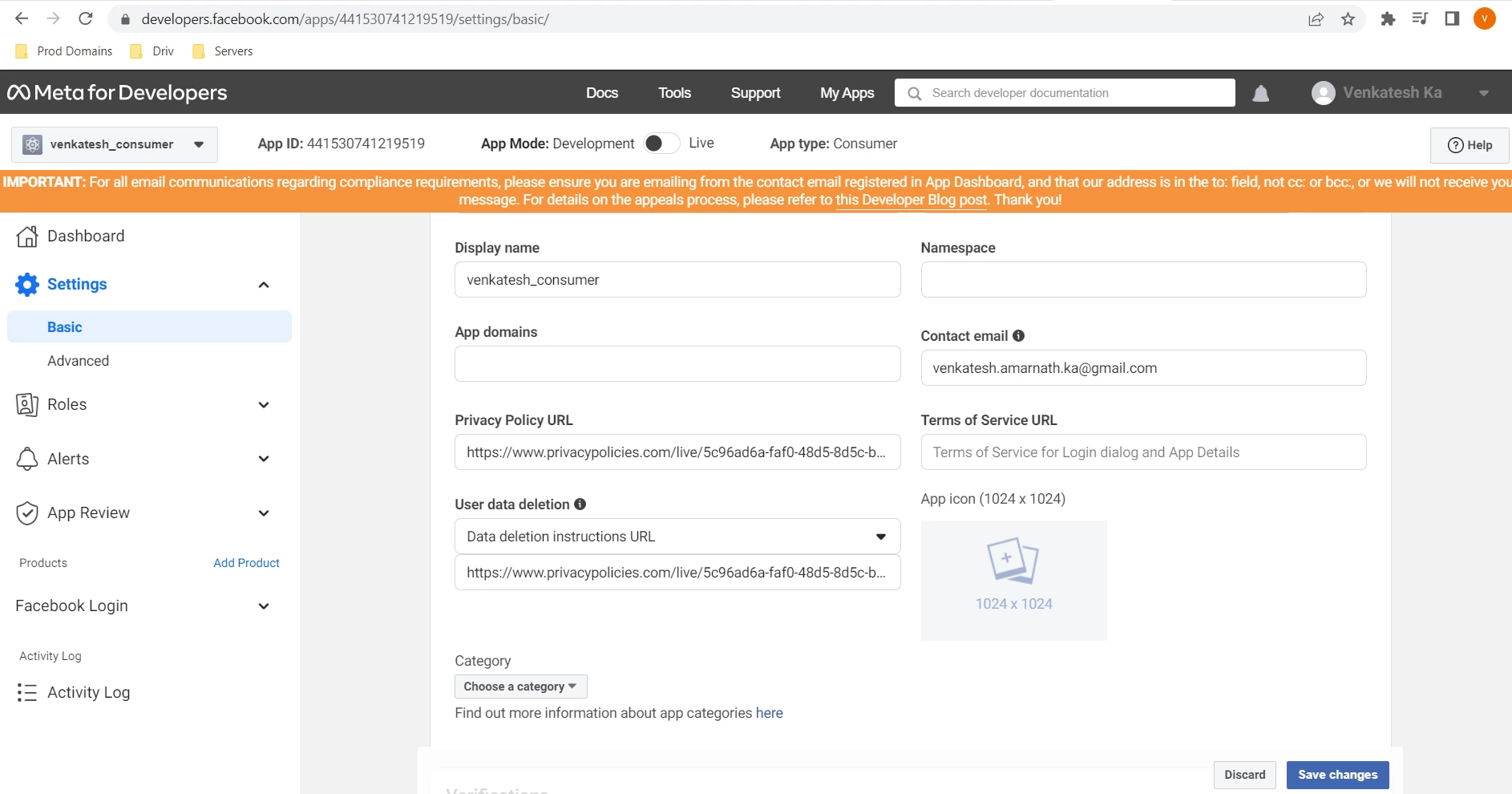
Task: Expand the Roles section chevron
Action: tap(264, 405)
